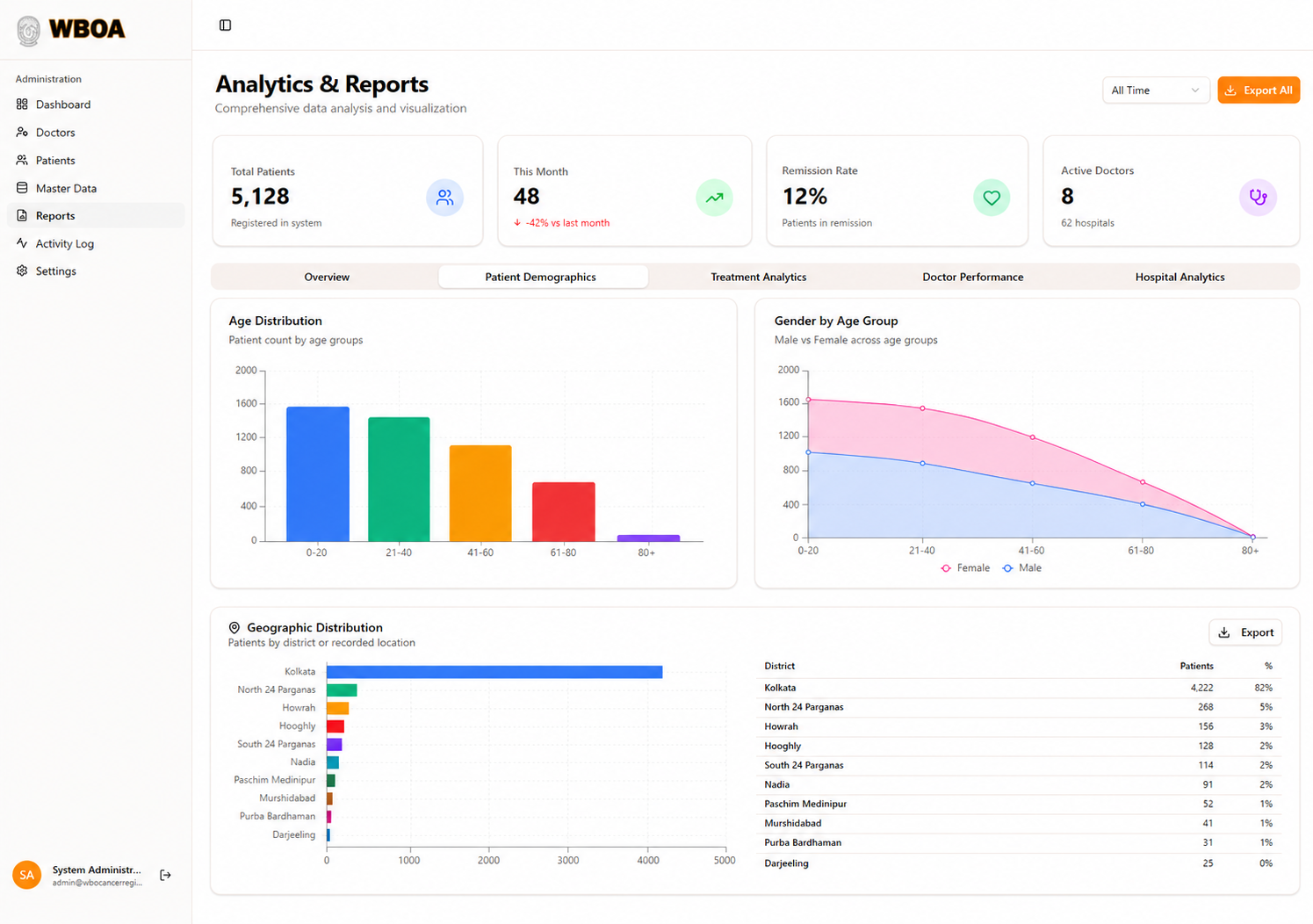Open the Treatment Analytics tab
This screenshot has height=924, width=1313.
coord(759,277)
